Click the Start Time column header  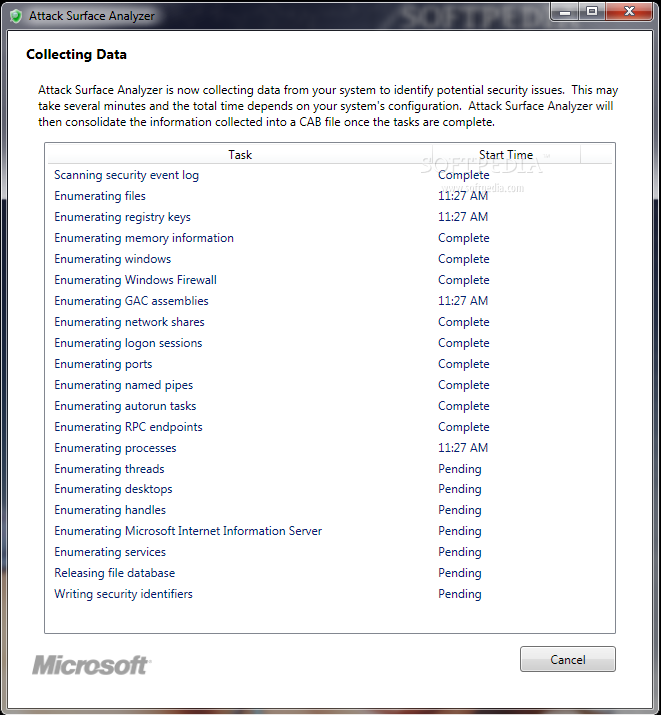[506, 155]
